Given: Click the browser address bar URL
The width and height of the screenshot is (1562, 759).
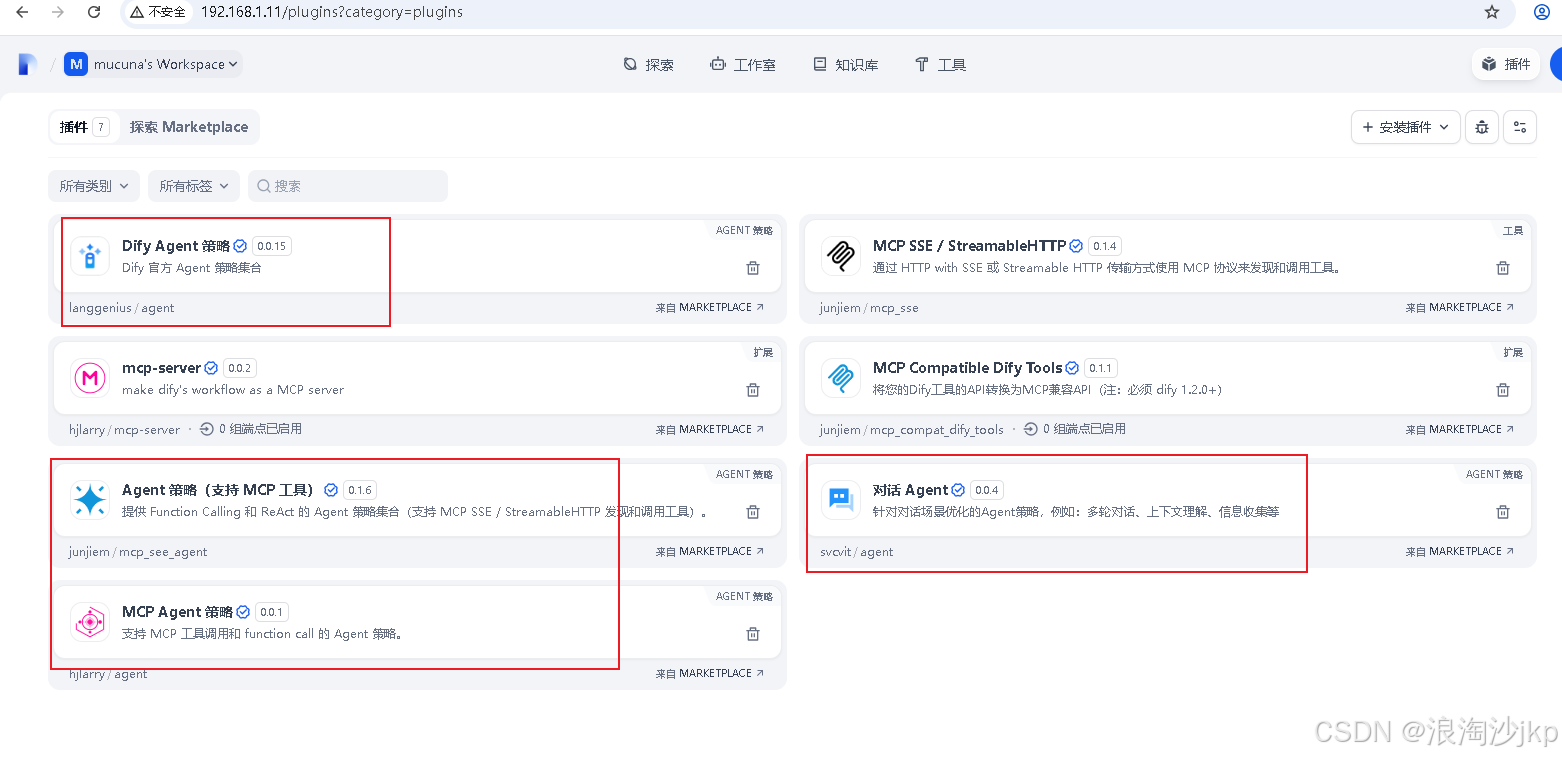Looking at the screenshot, I should point(332,12).
